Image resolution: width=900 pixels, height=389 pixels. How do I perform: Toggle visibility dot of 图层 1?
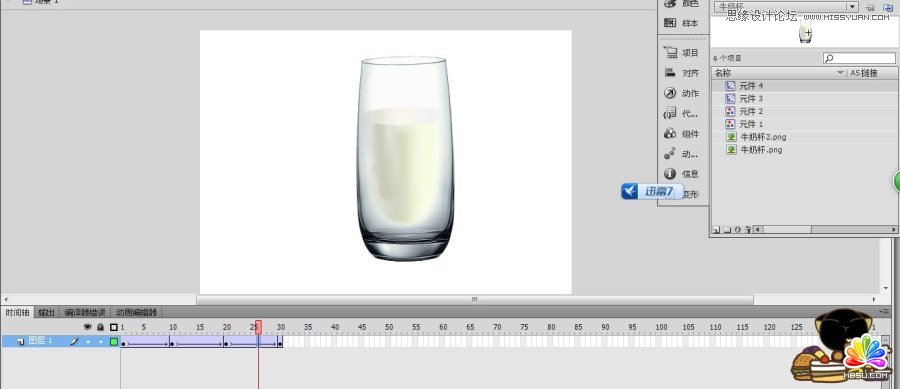pos(88,341)
